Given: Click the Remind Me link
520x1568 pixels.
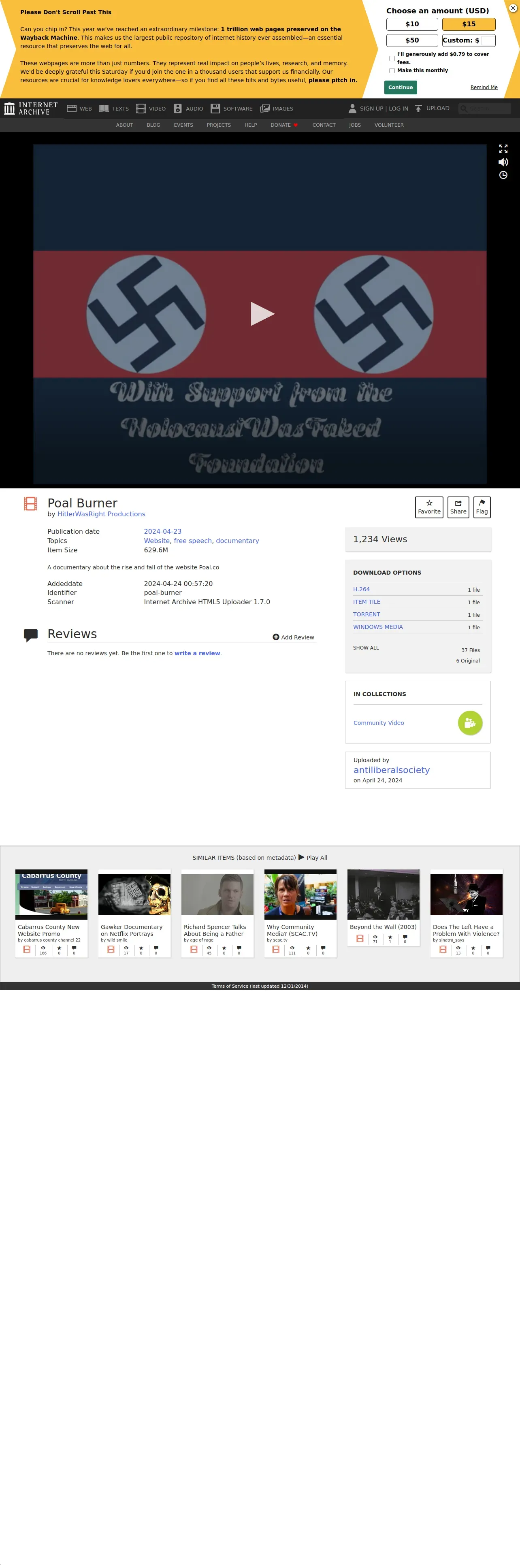Looking at the screenshot, I should 484,87.
